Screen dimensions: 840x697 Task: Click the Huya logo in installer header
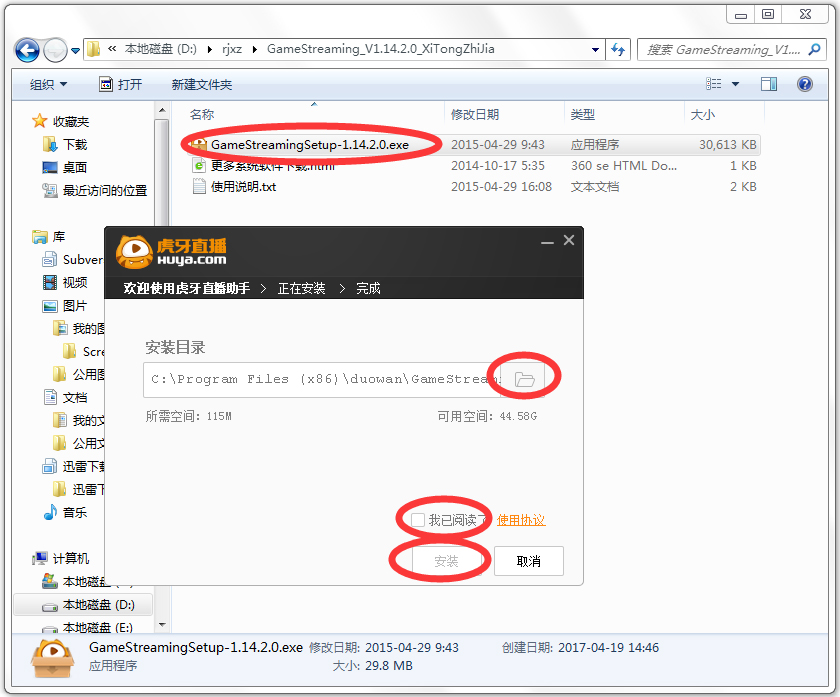pyautogui.click(x=171, y=252)
